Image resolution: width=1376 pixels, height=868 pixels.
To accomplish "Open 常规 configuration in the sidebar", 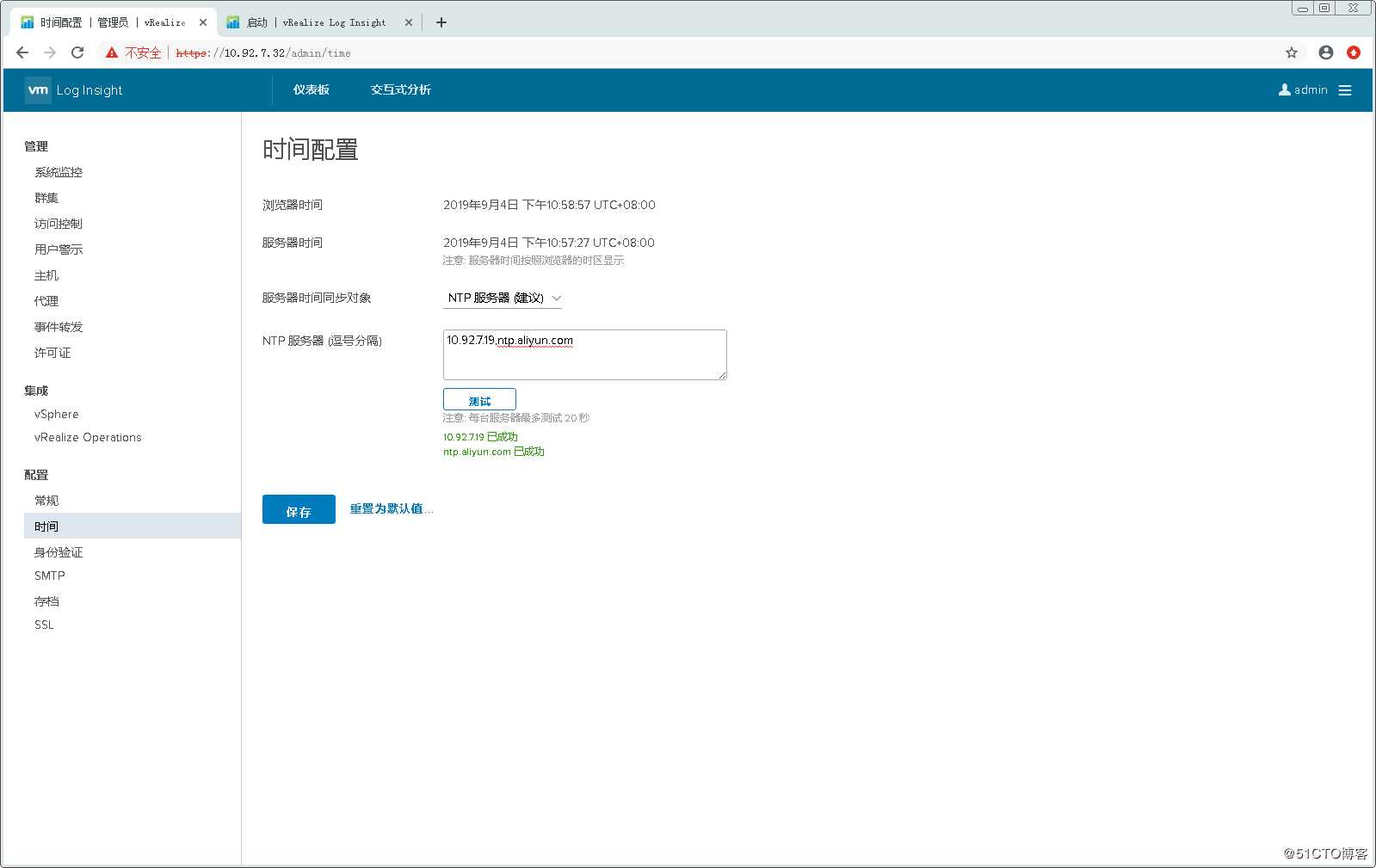I will (46, 501).
